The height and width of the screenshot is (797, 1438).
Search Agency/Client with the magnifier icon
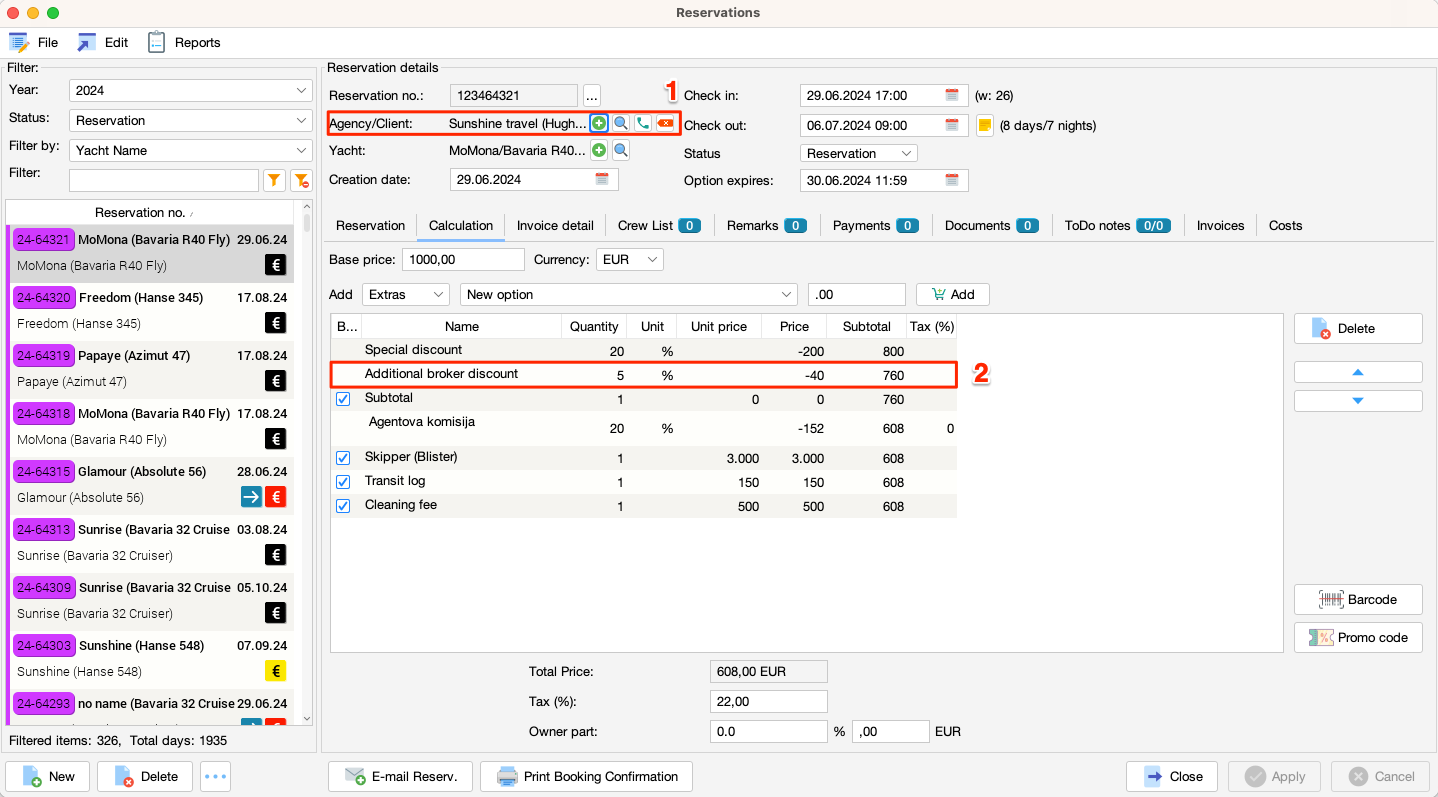point(621,123)
